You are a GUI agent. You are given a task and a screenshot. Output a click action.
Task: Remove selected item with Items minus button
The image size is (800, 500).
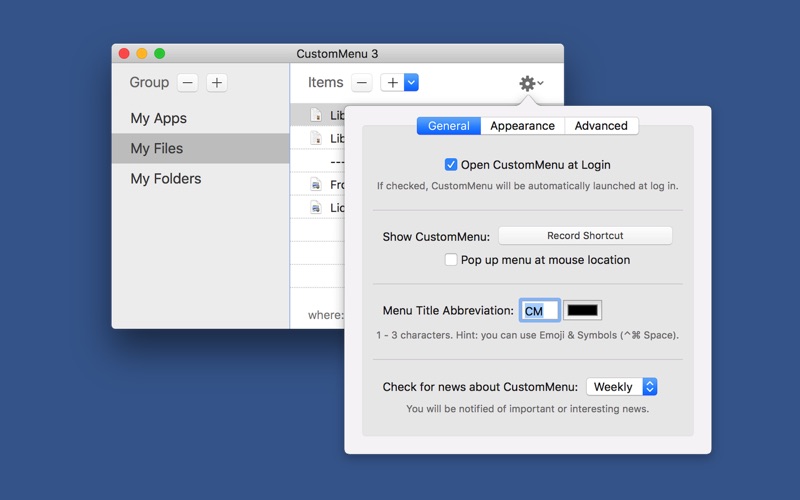(362, 83)
